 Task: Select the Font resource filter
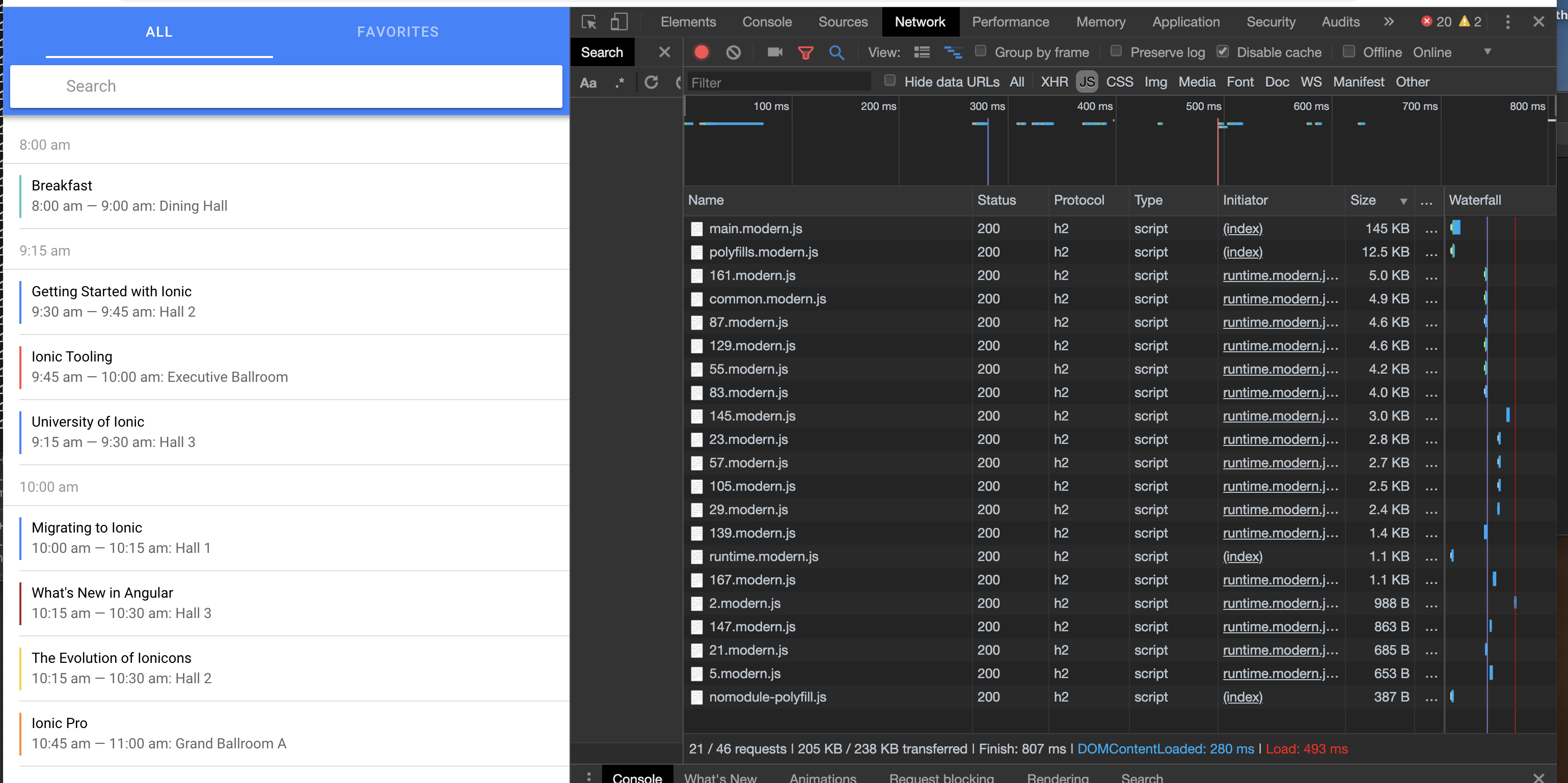pyautogui.click(x=1240, y=82)
